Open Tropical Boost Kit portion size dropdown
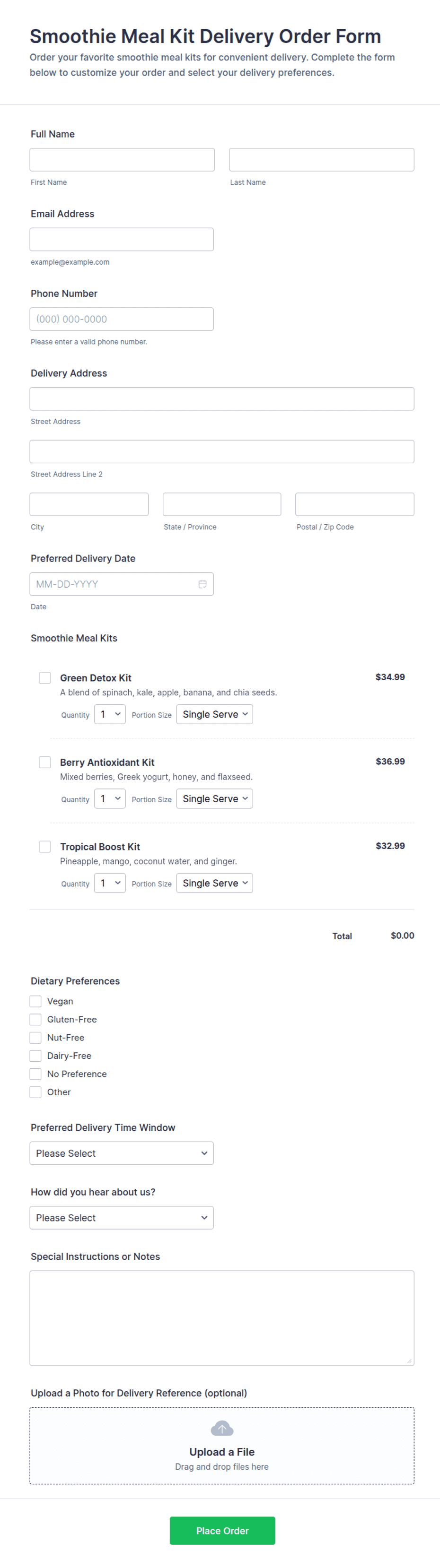This screenshot has width=440, height=1568. 214,884
